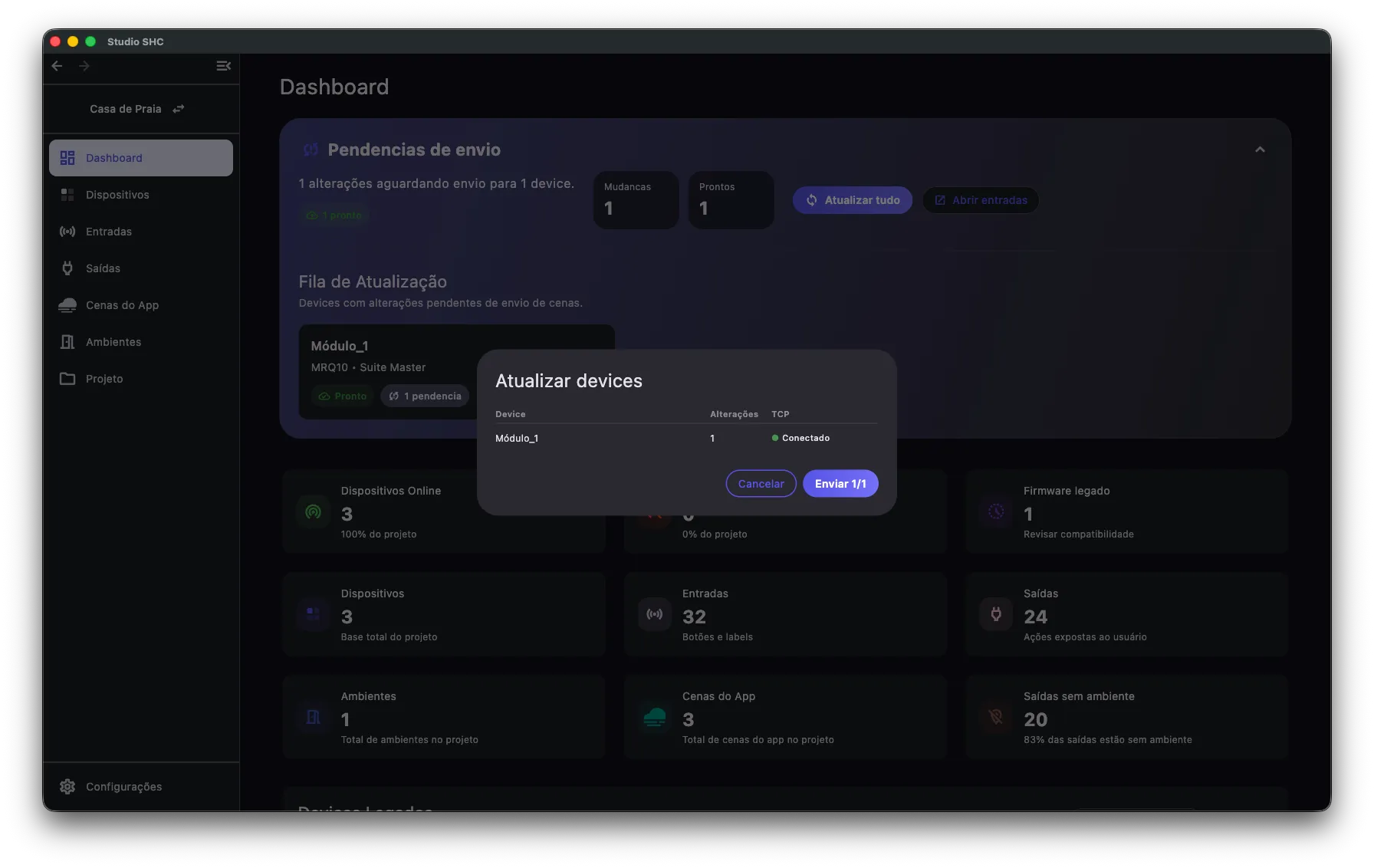Open Configurações at the sidebar bottom

coord(141,787)
